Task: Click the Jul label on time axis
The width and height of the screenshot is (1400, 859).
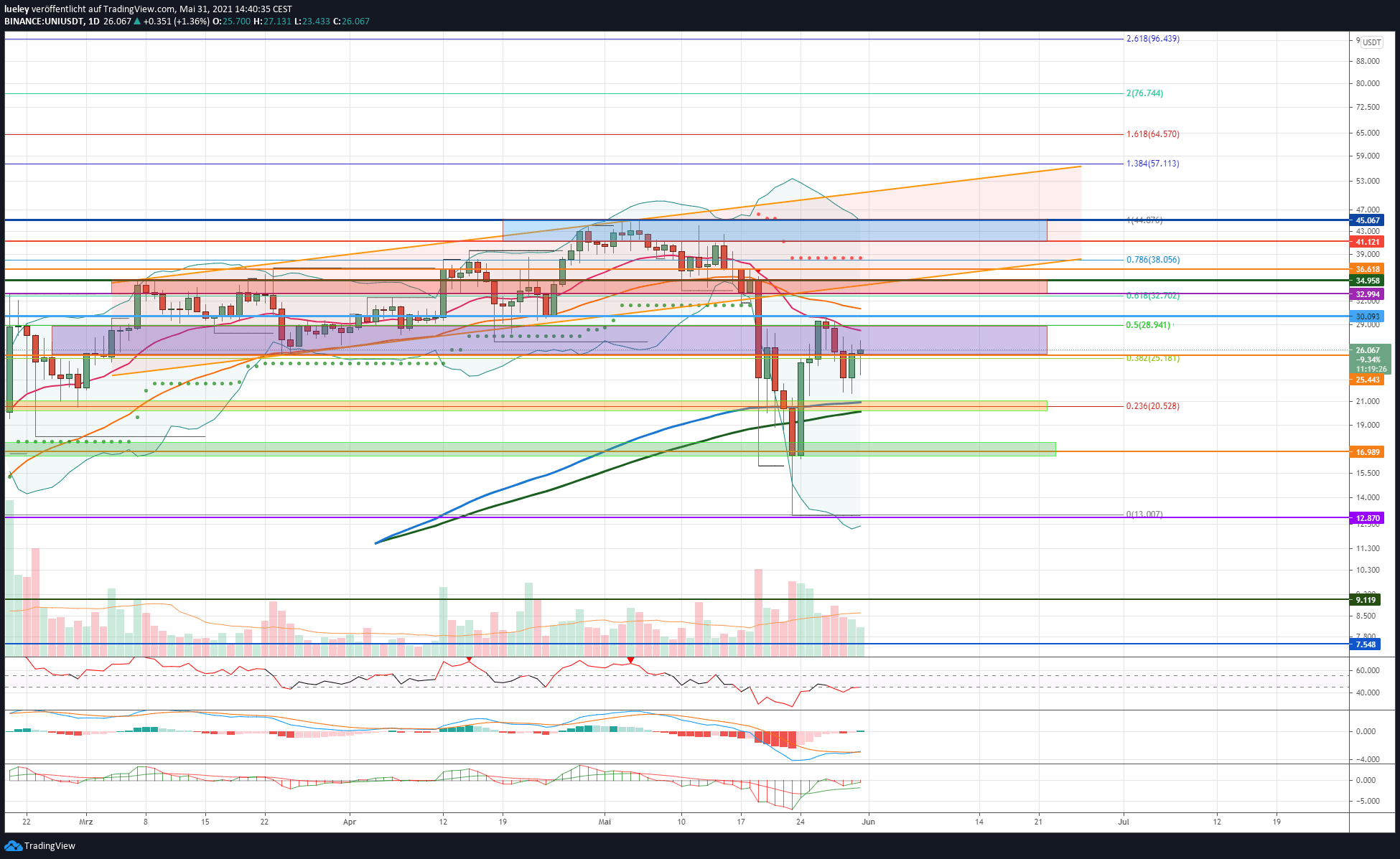Action: tap(1124, 822)
